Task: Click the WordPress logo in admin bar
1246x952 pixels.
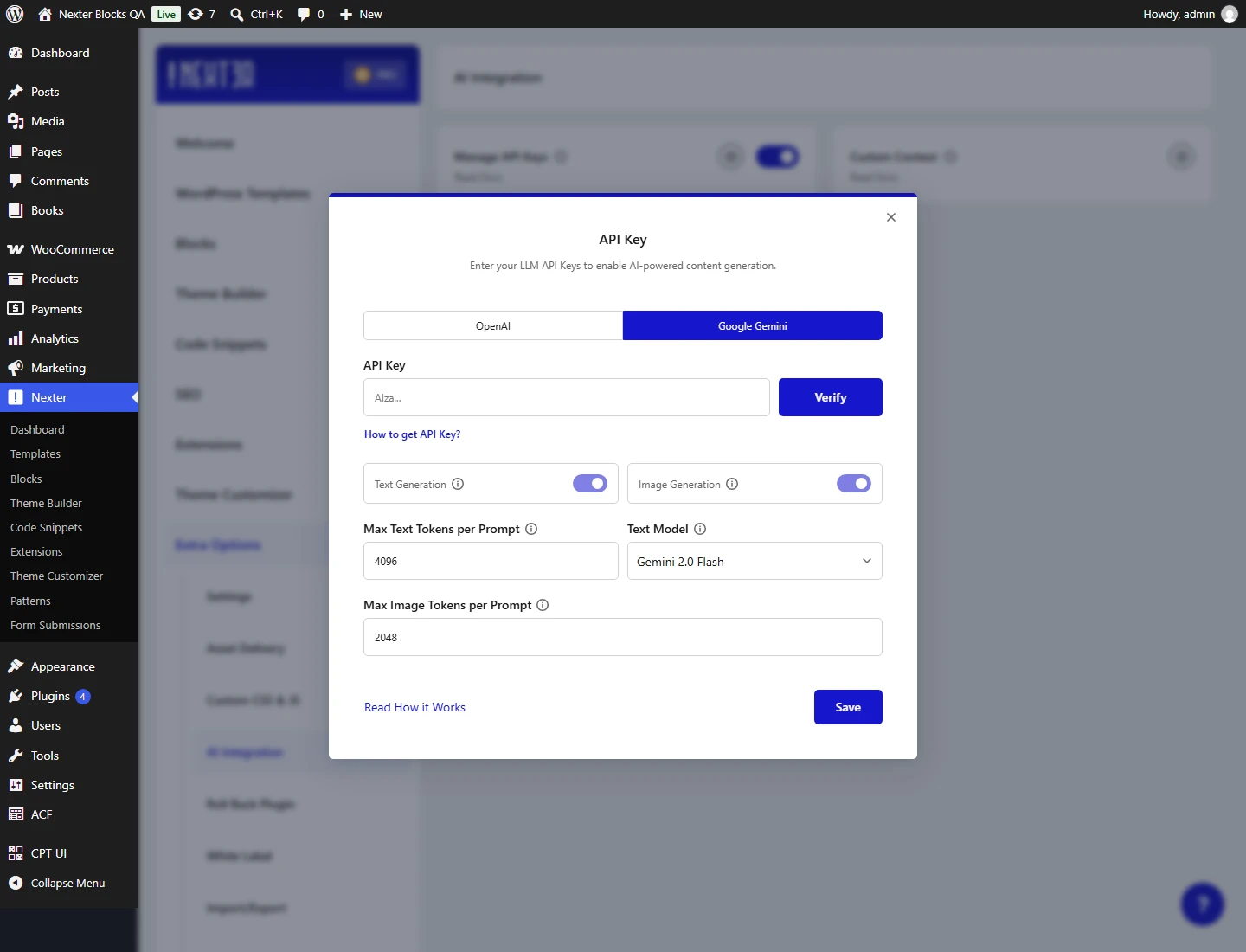Action: [15, 14]
